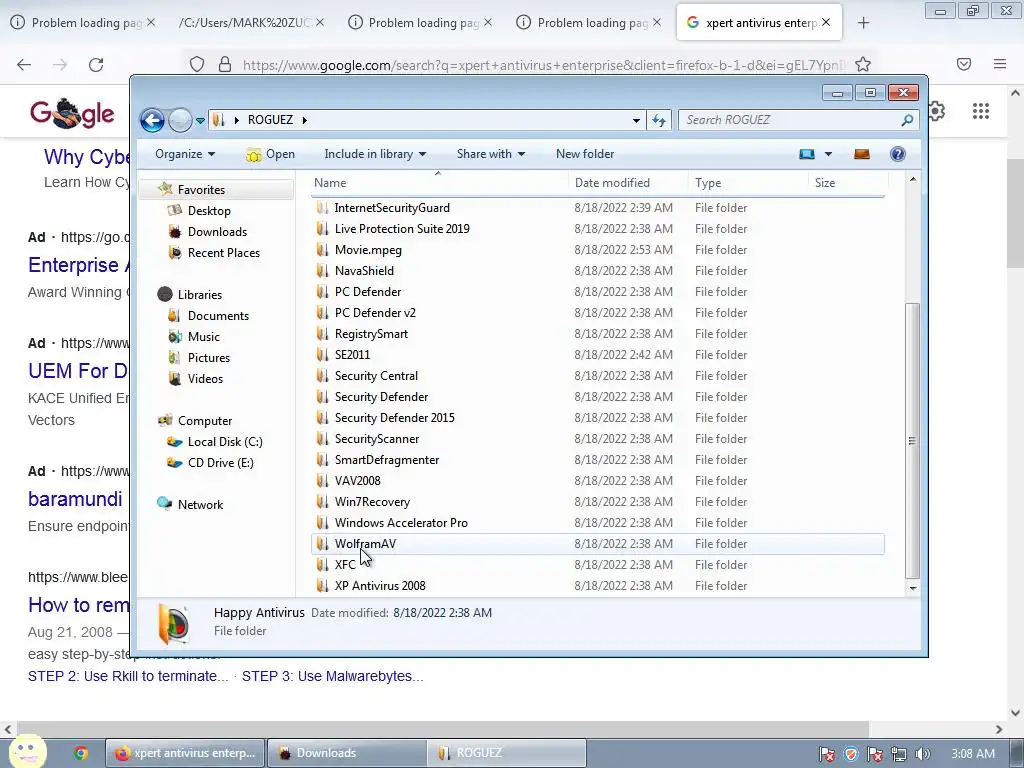
Task: Select Network in navigation pane
Action: pos(200,505)
